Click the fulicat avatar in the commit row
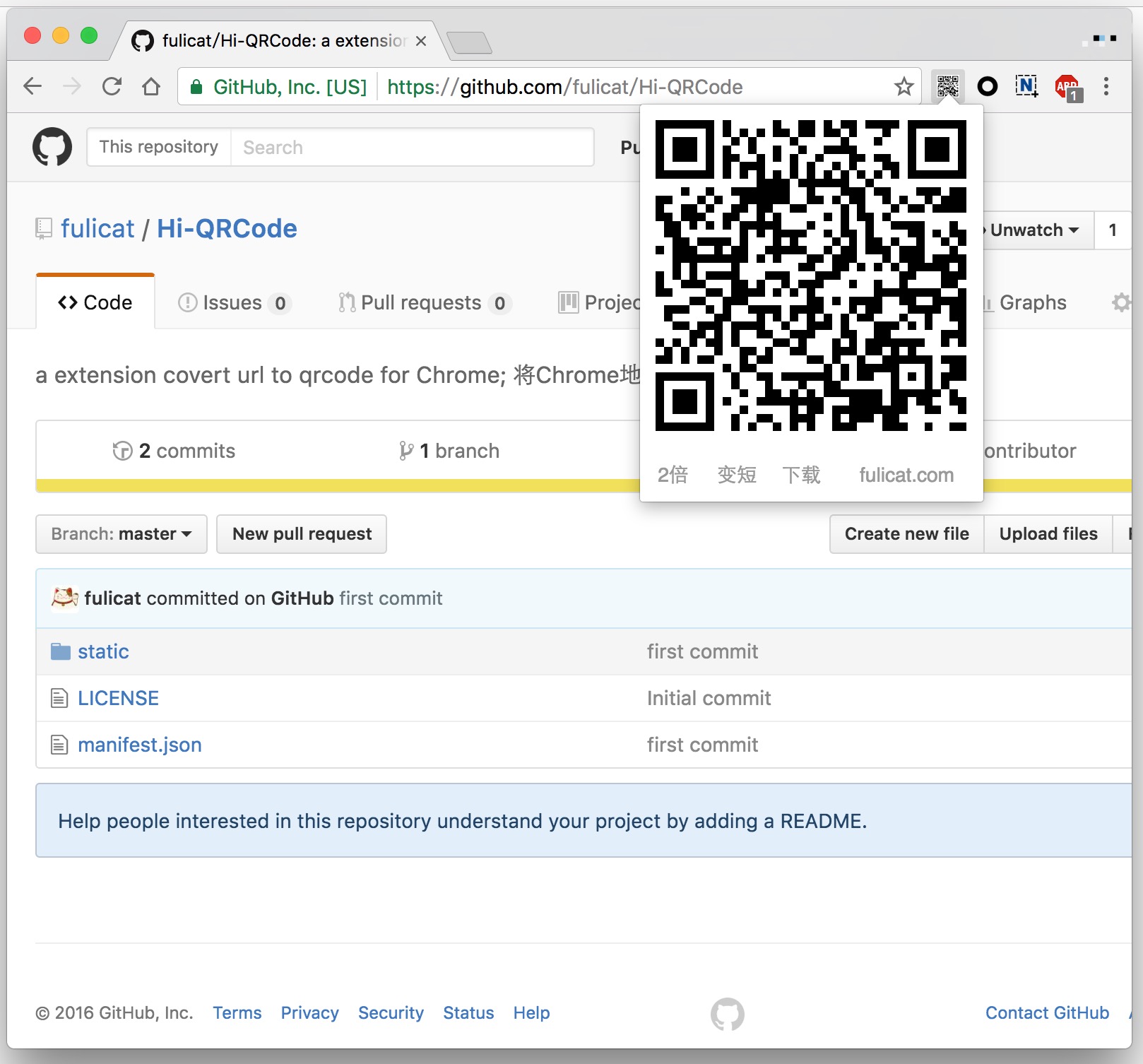 (64, 598)
